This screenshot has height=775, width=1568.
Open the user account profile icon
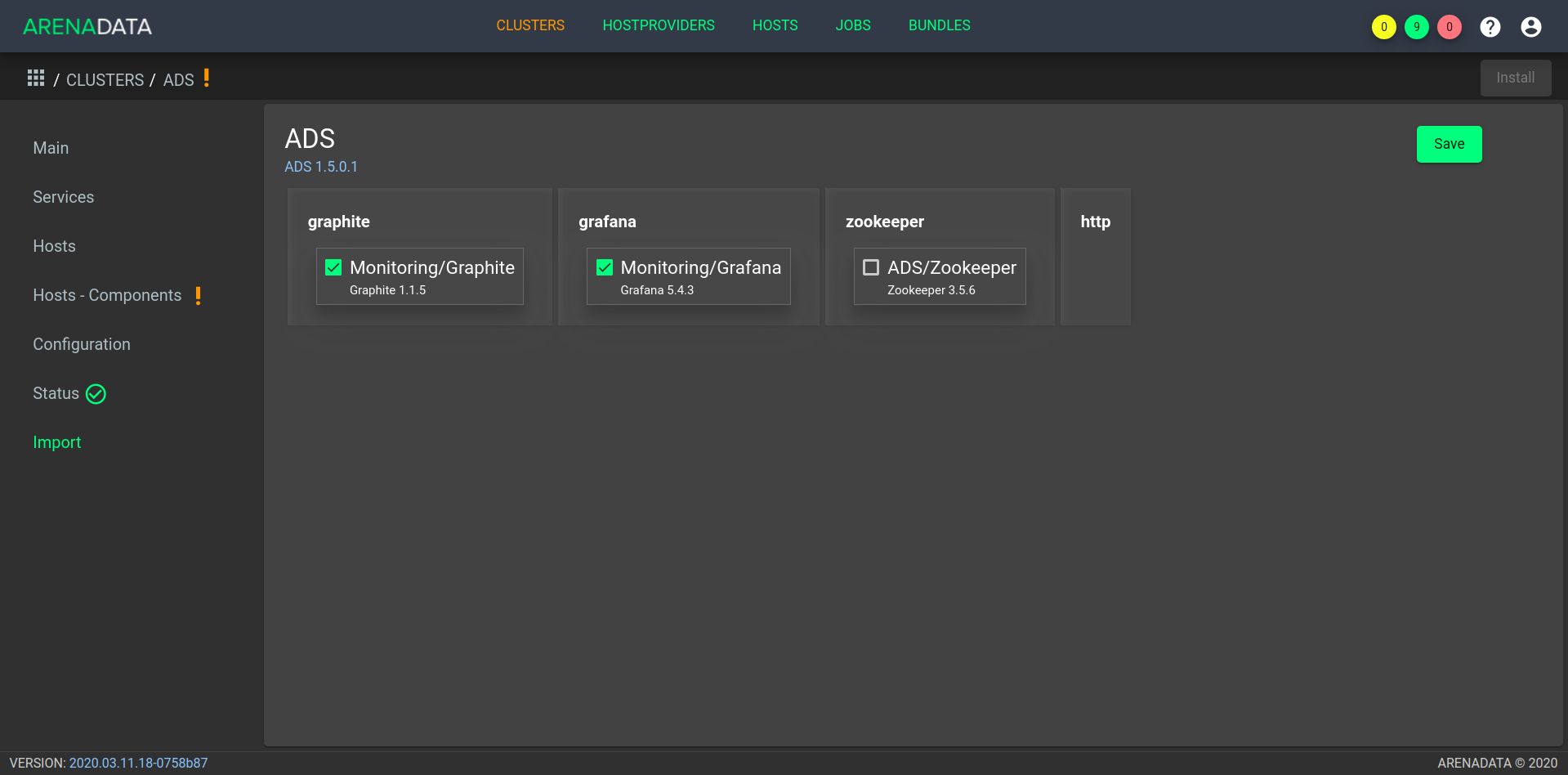pos(1531,27)
